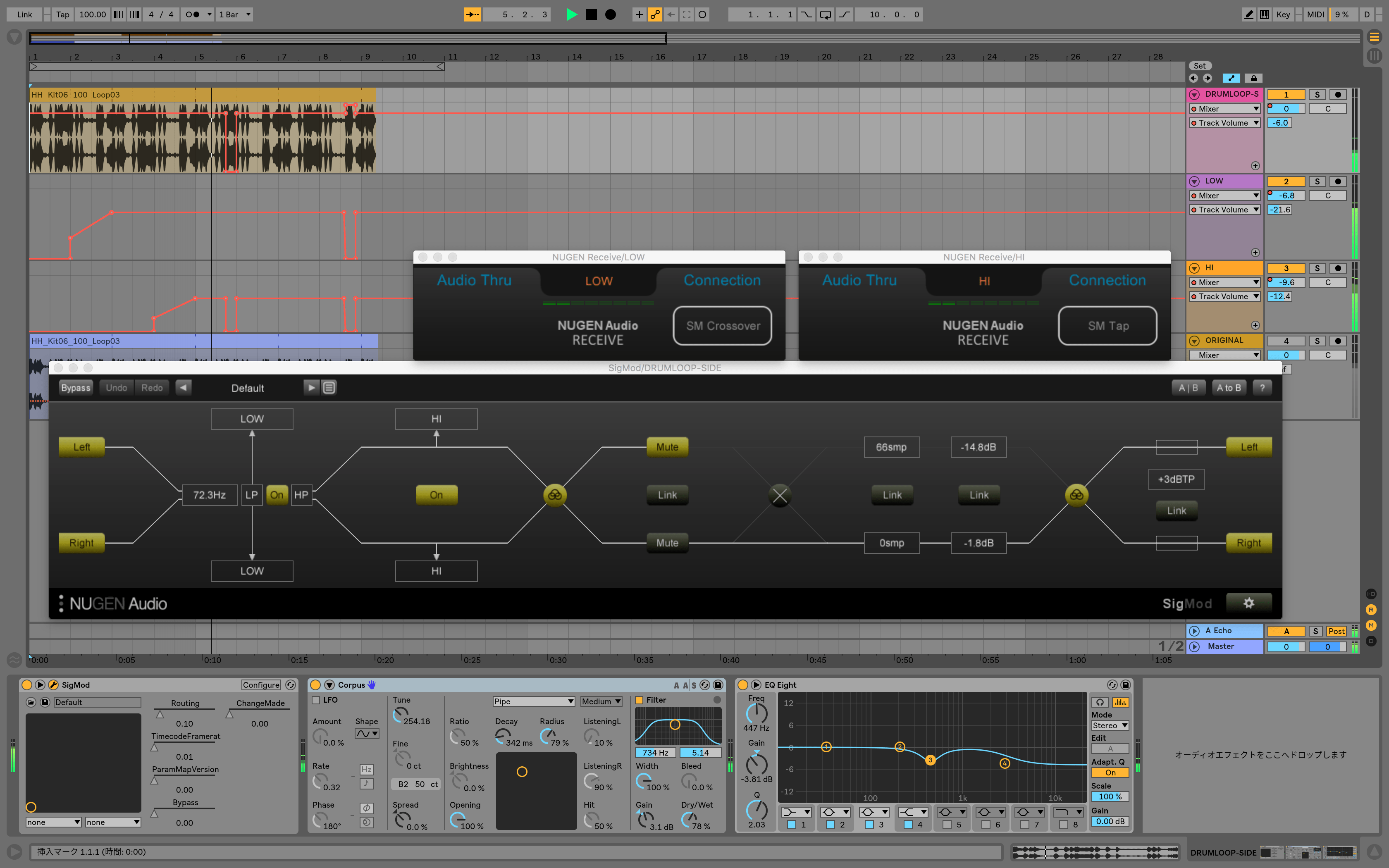1389x868 pixels.
Task: Click the MIDI Arrangement Overdub plus icon
Action: [639, 14]
